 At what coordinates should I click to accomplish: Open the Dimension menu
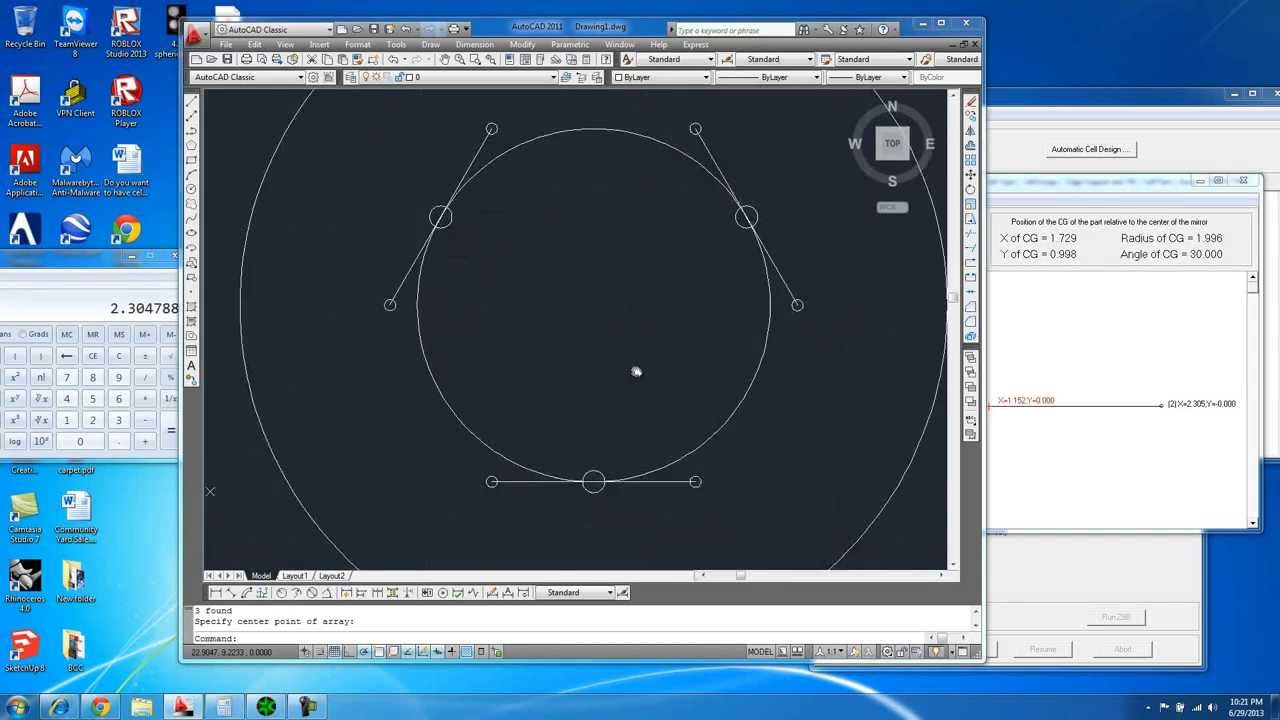tap(474, 45)
